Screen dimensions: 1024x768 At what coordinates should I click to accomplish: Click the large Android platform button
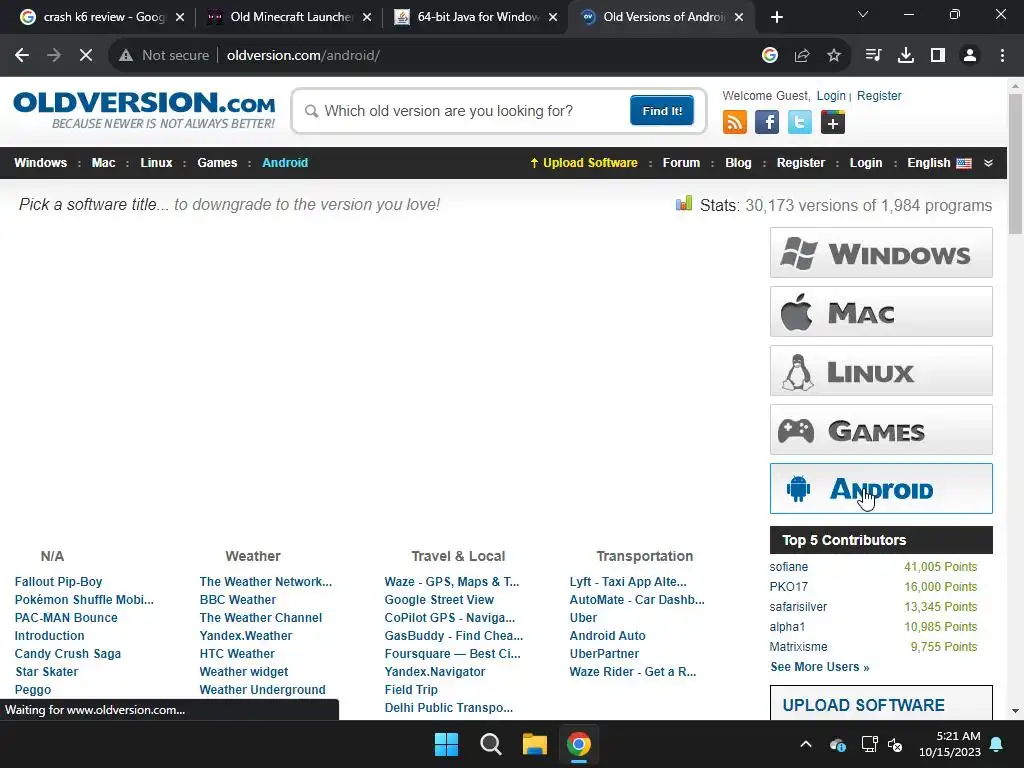click(881, 488)
